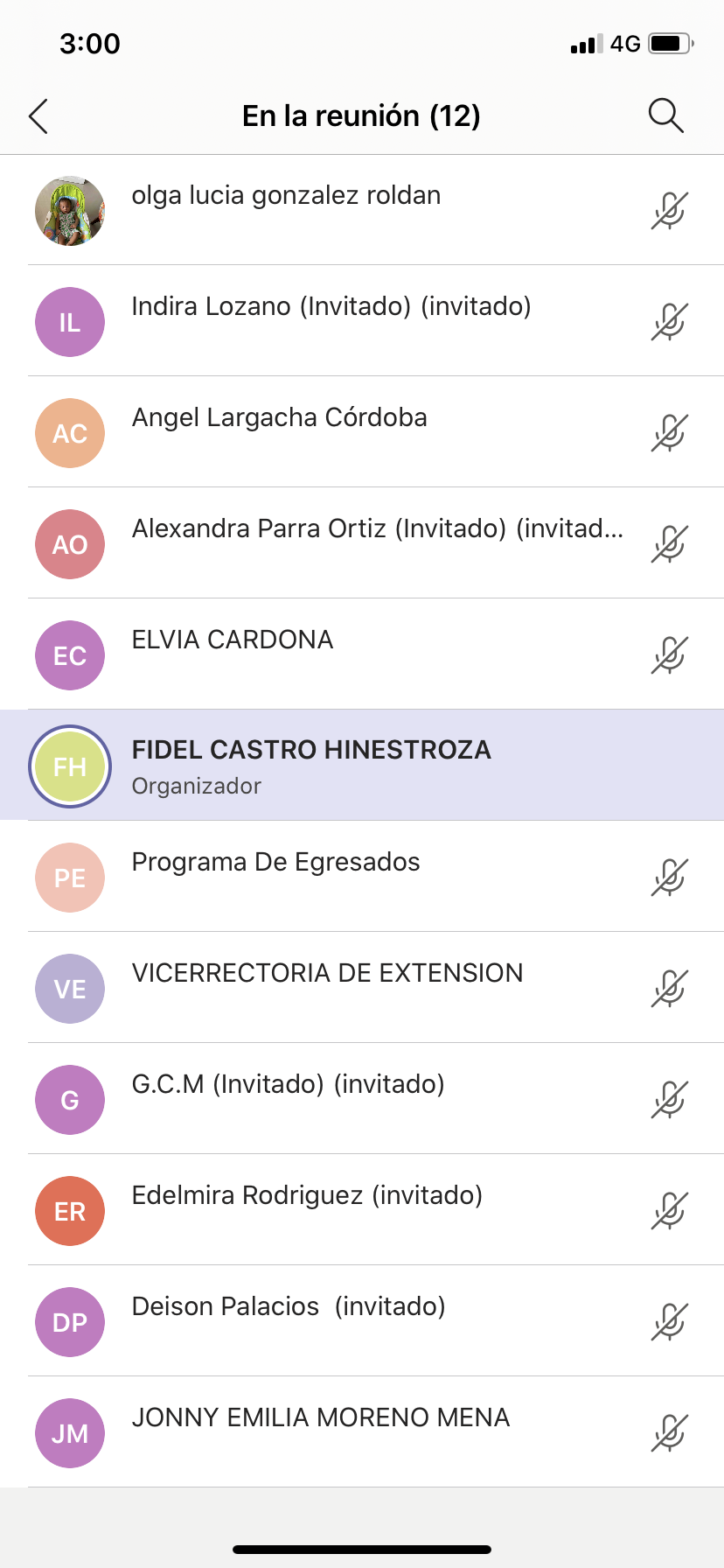Tap muted mic icon for olga lucia

(670, 211)
